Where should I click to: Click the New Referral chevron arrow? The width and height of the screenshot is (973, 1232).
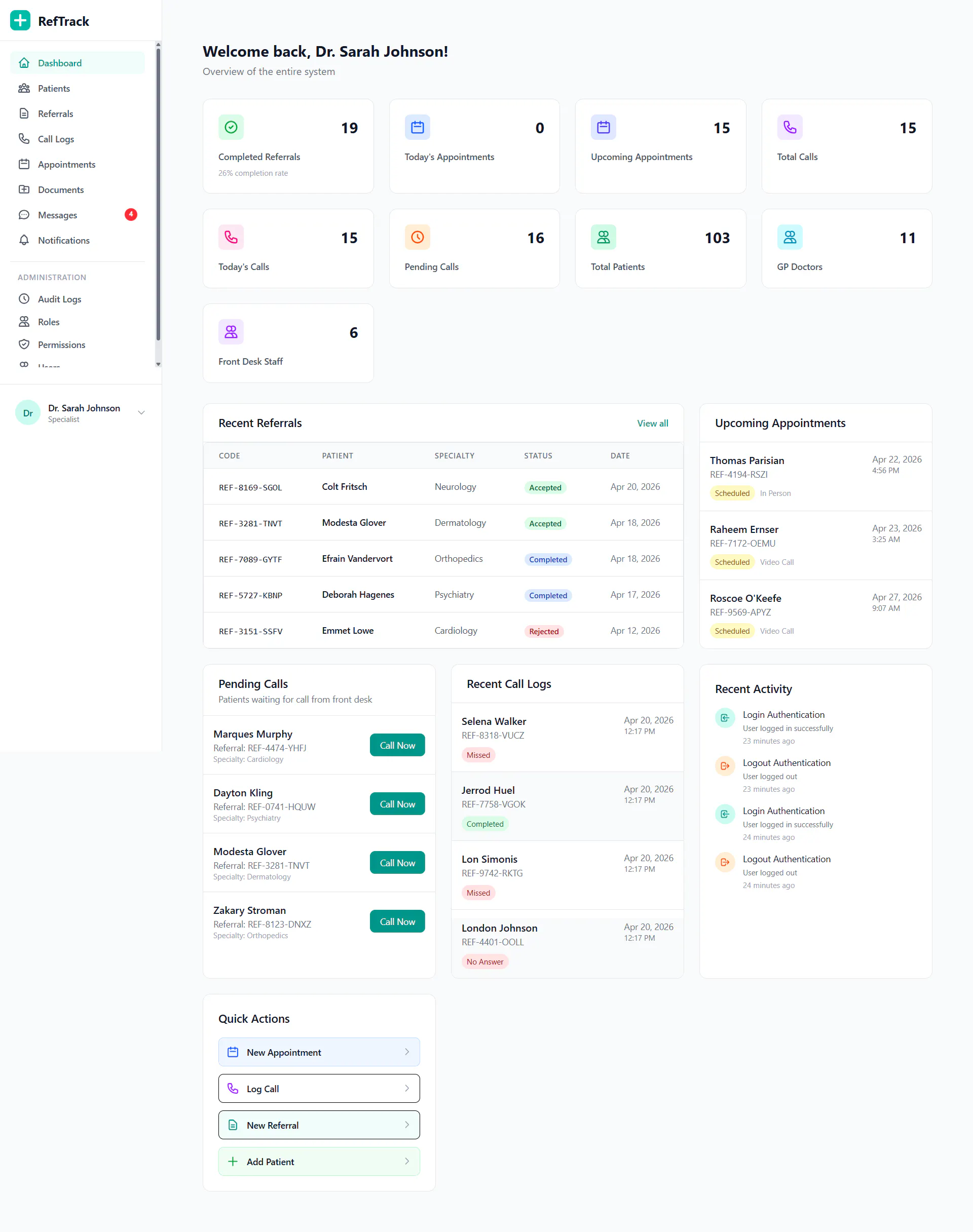point(407,1125)
